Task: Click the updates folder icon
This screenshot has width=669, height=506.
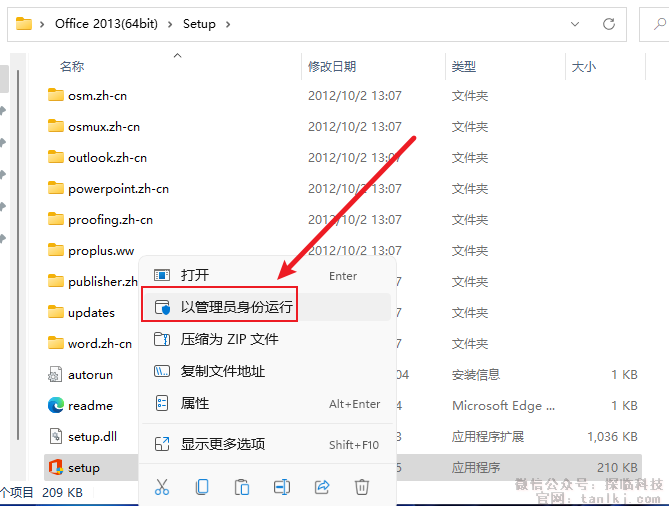Action: coord(56,312)
